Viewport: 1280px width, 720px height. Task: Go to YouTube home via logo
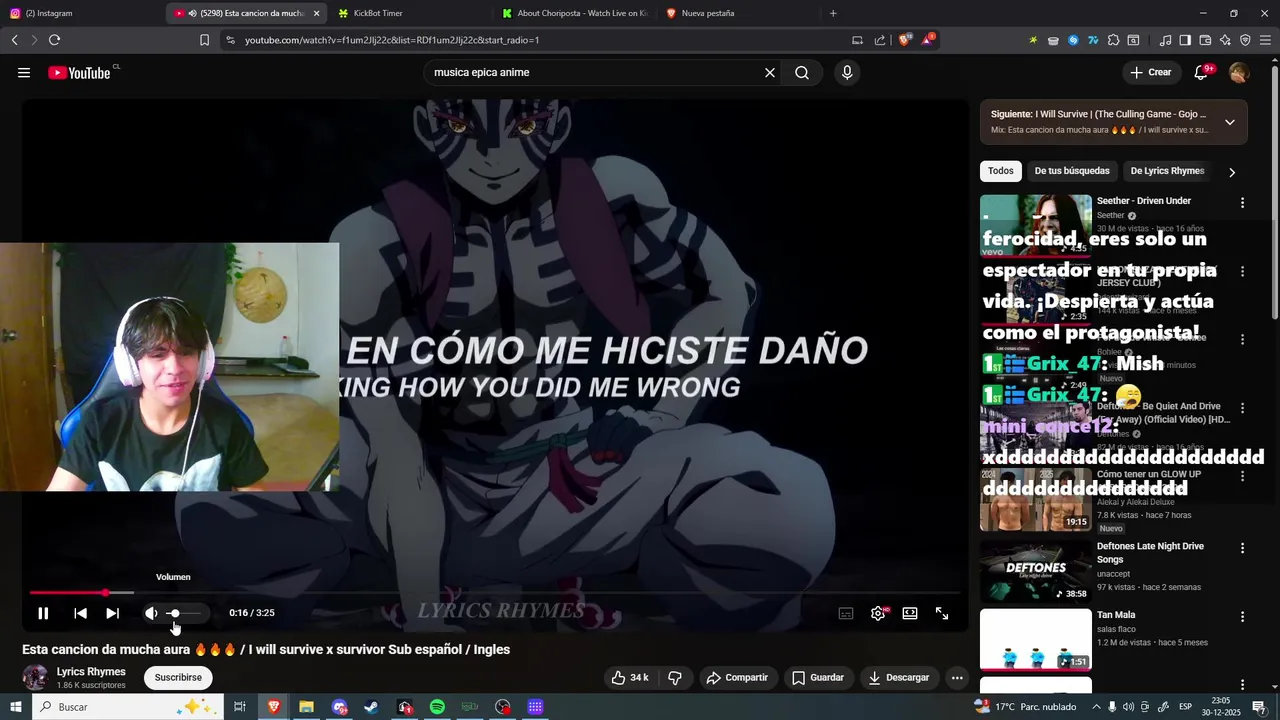[79, 73]
